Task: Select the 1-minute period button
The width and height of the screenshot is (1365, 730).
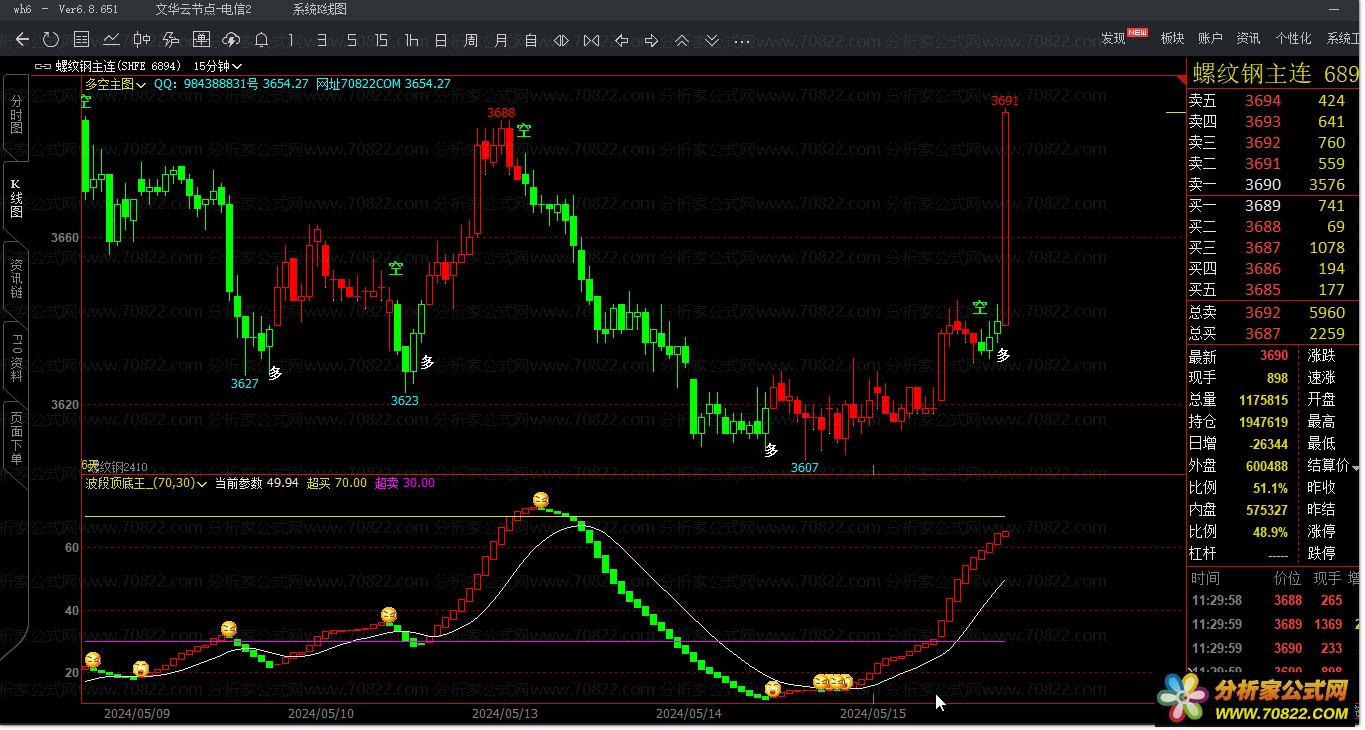Action: [x=291, y=40]
